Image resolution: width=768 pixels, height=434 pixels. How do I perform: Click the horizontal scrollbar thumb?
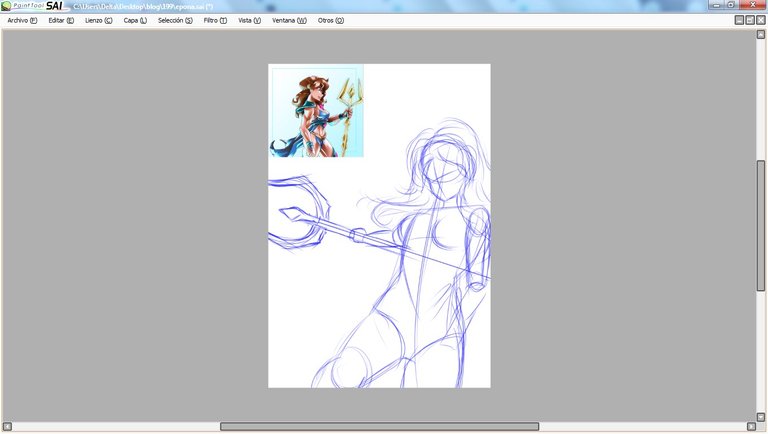click(380, 427)
